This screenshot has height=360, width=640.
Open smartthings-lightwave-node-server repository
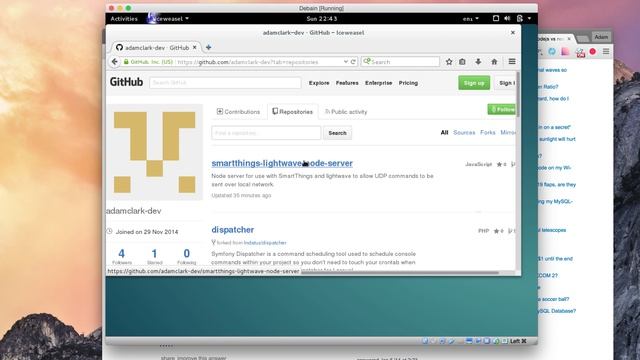pyautogui.click(x=282, y=163)
